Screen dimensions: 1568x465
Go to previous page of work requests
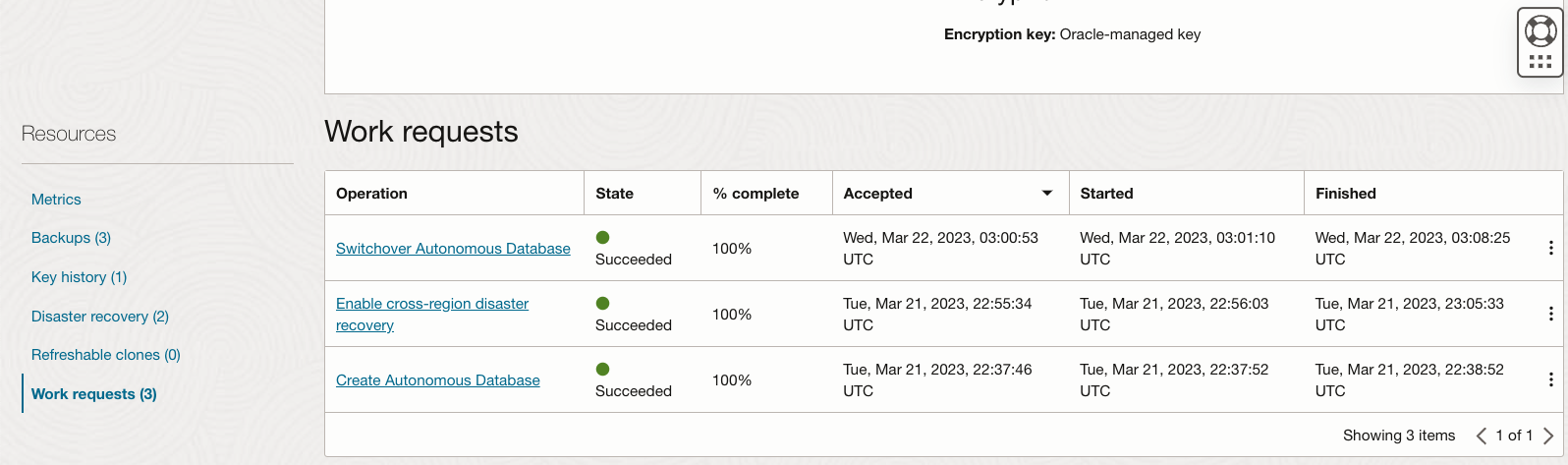[1481, 436]
